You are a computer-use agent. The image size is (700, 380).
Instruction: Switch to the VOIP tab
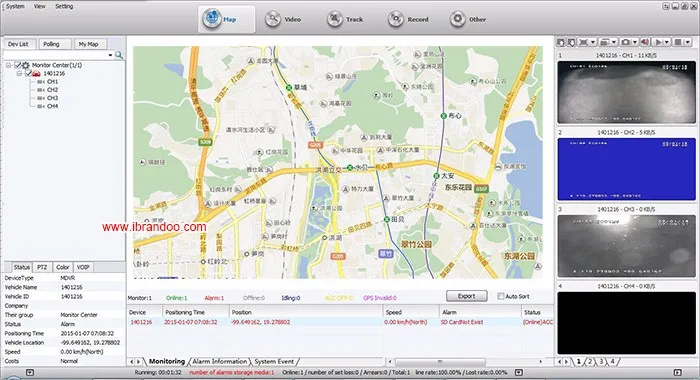click(83, 267)
